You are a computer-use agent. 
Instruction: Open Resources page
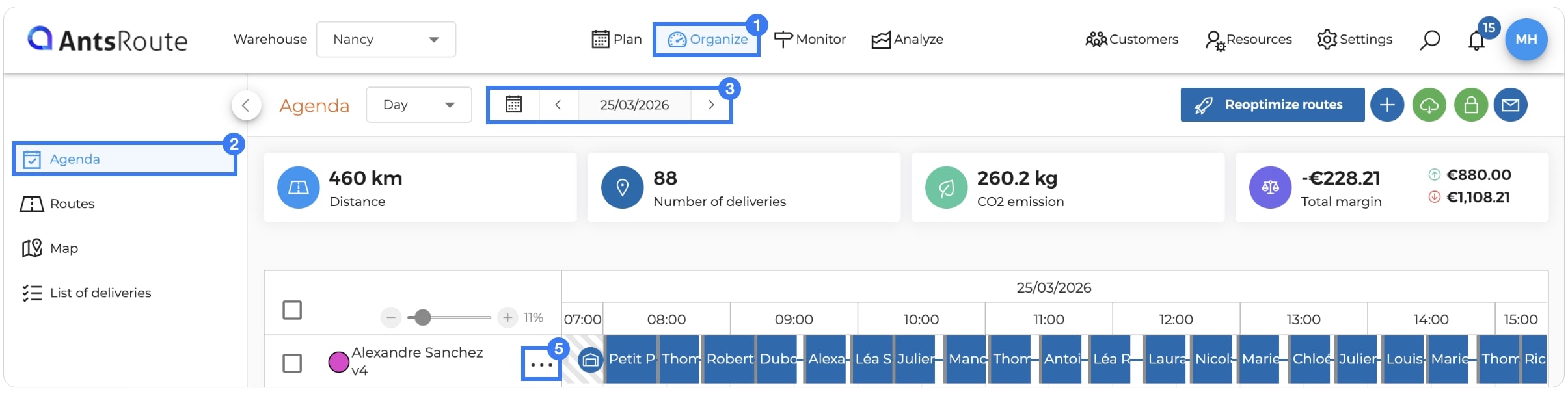[1249, 40]
